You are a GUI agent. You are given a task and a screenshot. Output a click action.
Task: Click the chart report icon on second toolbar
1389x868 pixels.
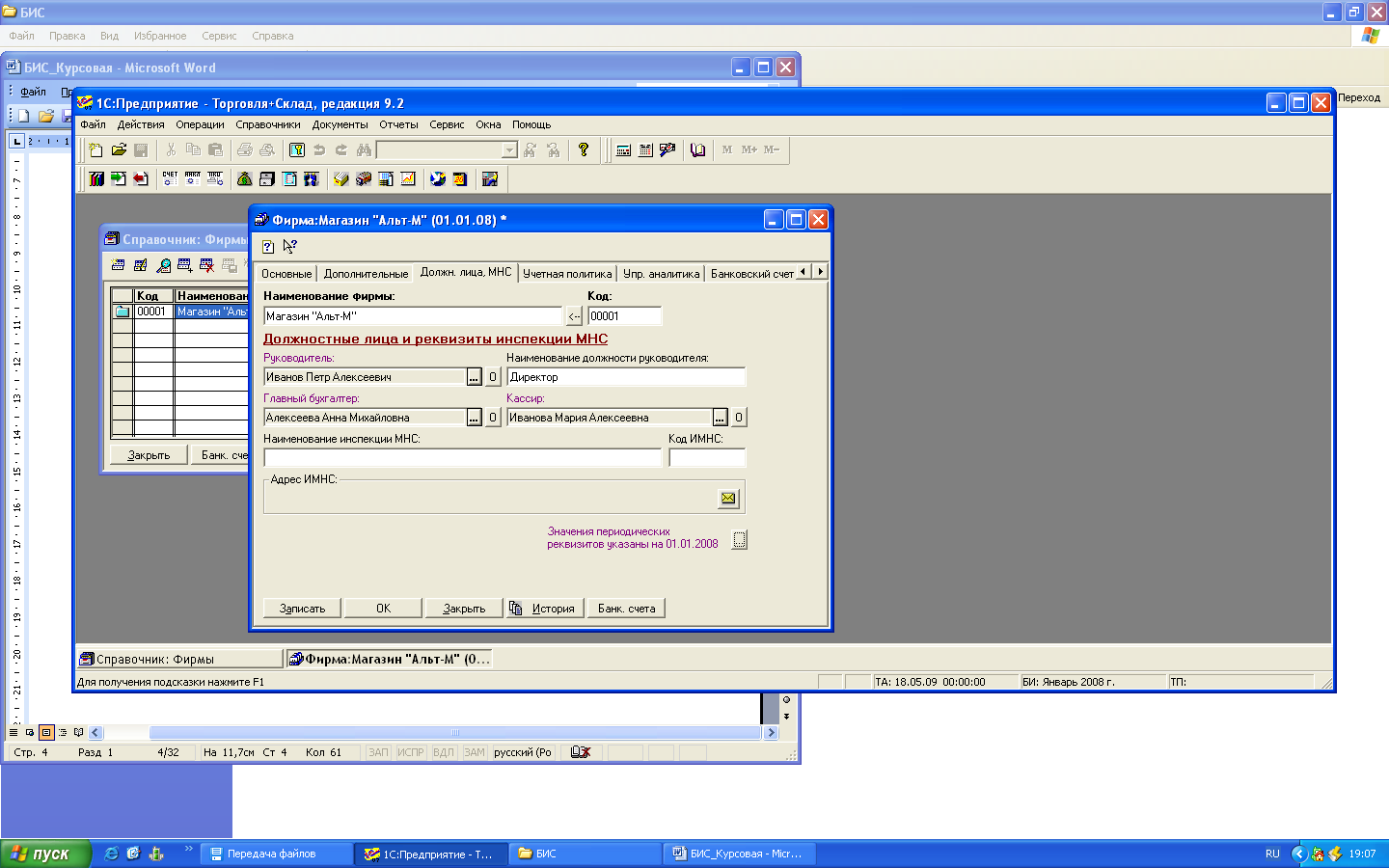coord(408,178)
